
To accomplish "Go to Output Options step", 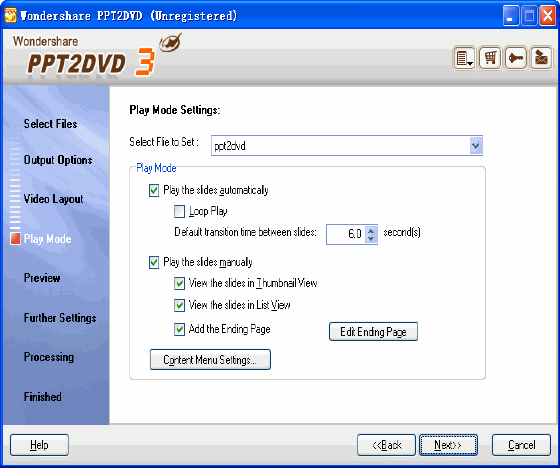I will (58, 160).
